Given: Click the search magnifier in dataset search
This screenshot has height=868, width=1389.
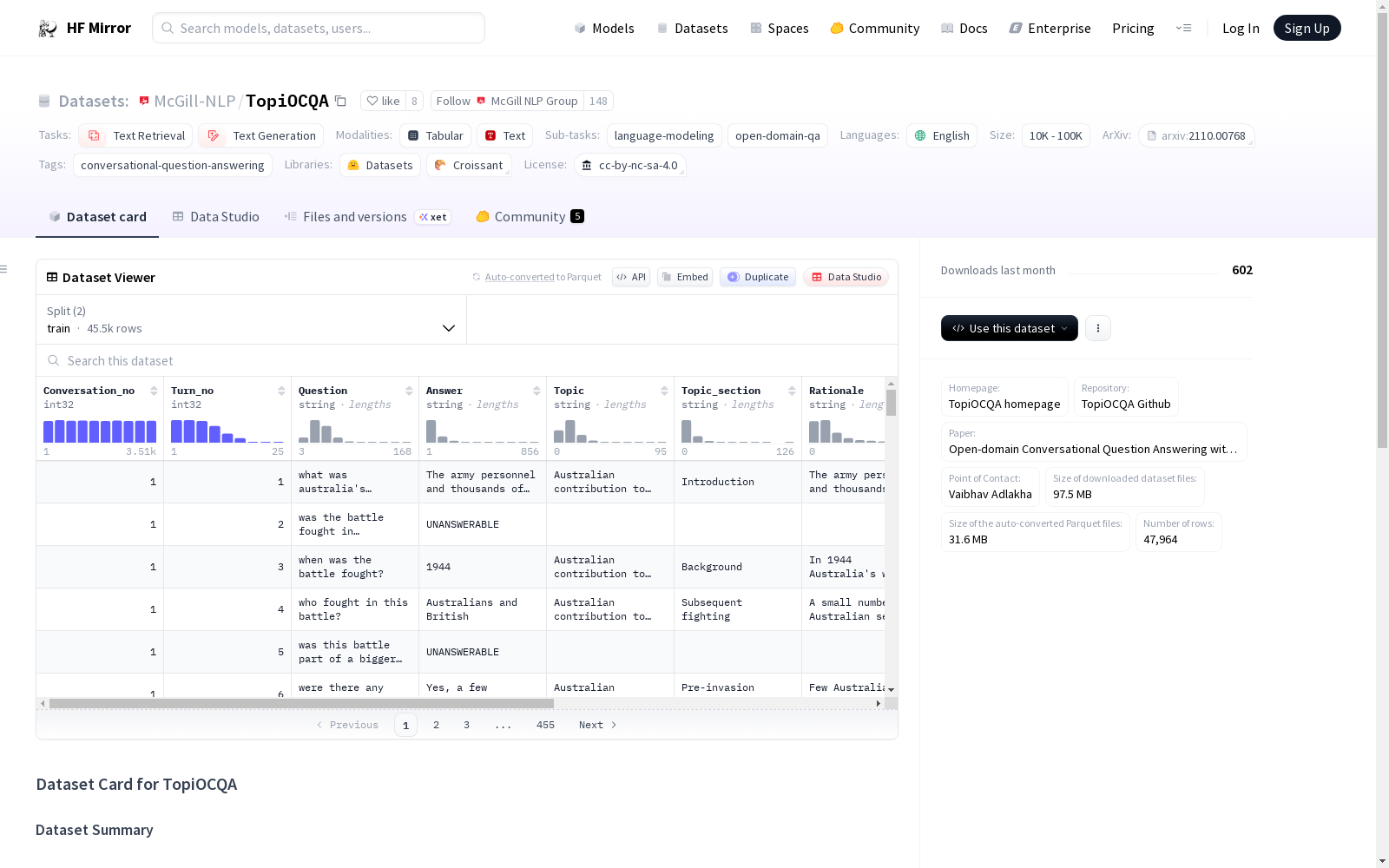Looking at the screenshot, I should point(54,360).
